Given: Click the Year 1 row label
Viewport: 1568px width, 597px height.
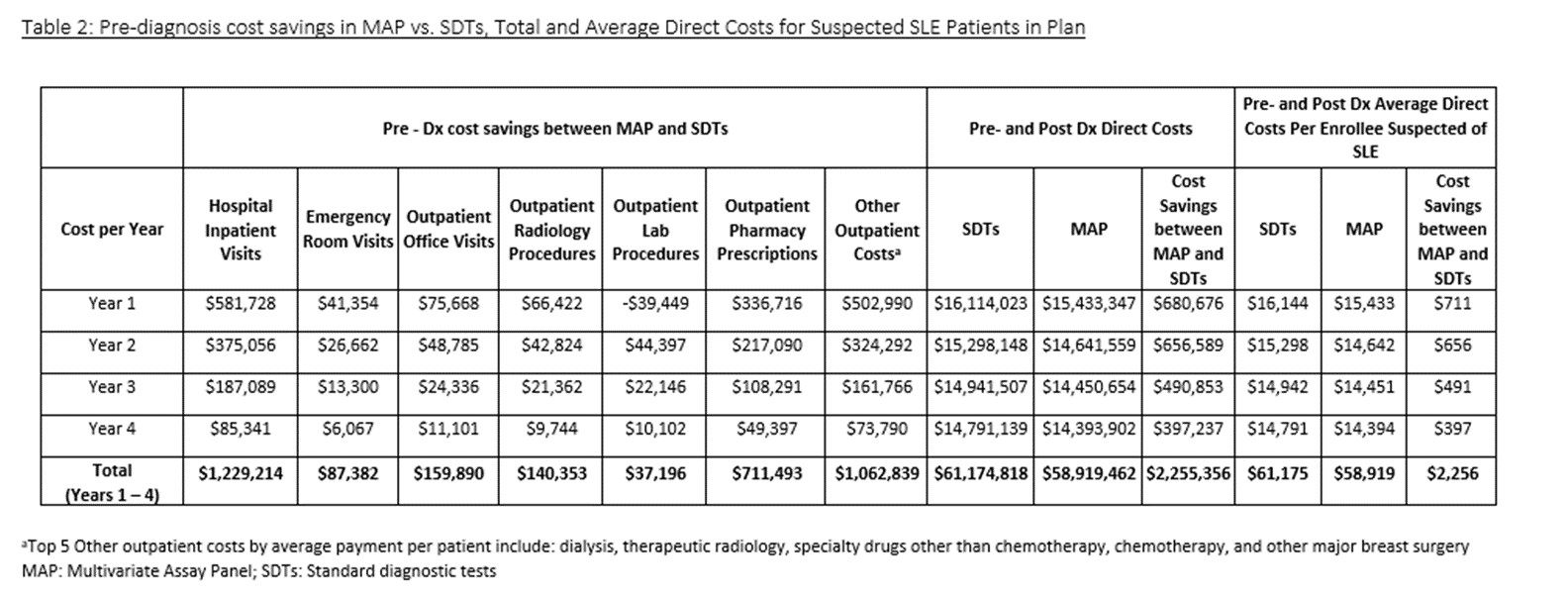Looking at the screenshot, I should (112, 303).
